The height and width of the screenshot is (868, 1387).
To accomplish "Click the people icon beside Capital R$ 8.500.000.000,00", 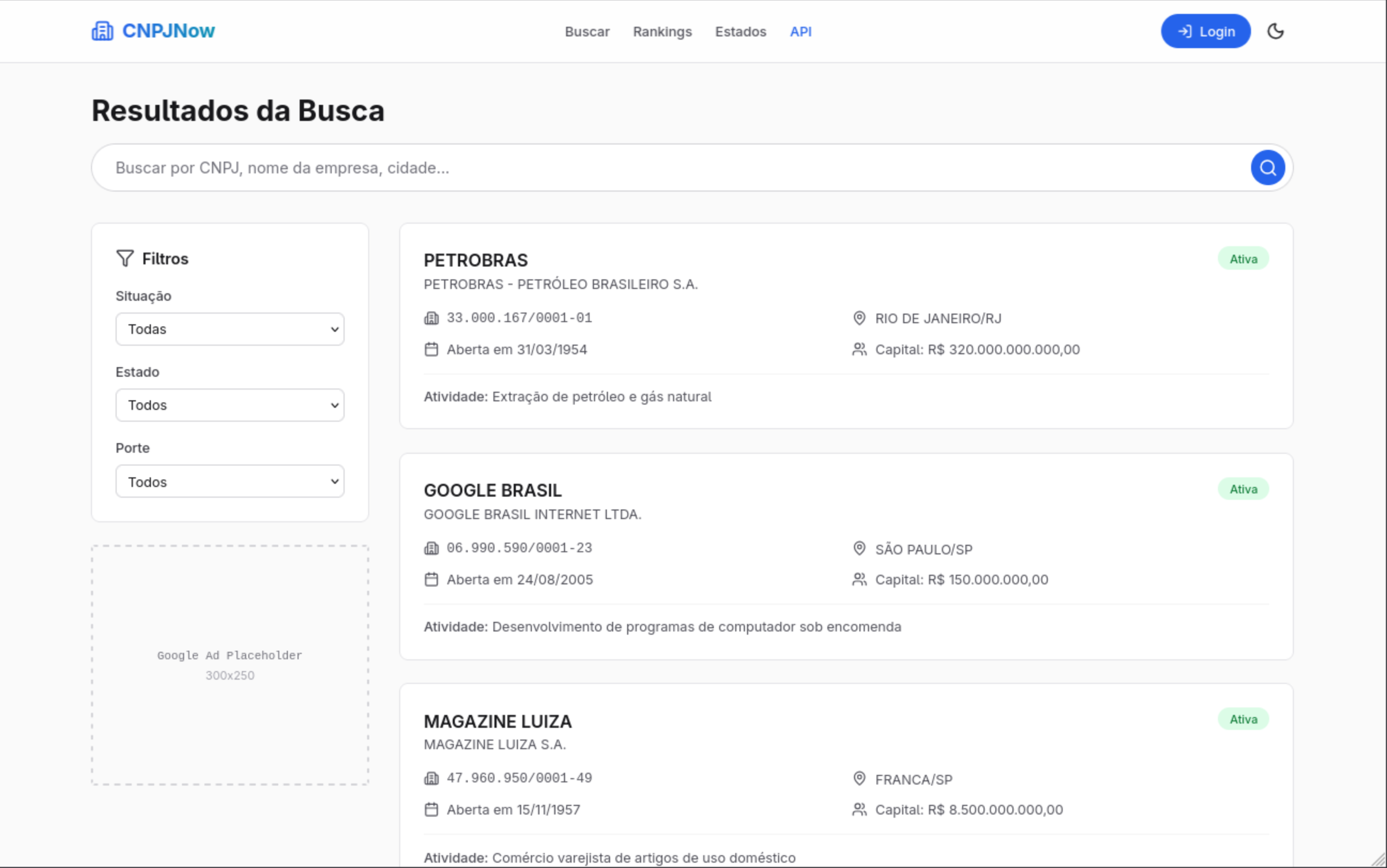I will [859, 810].
